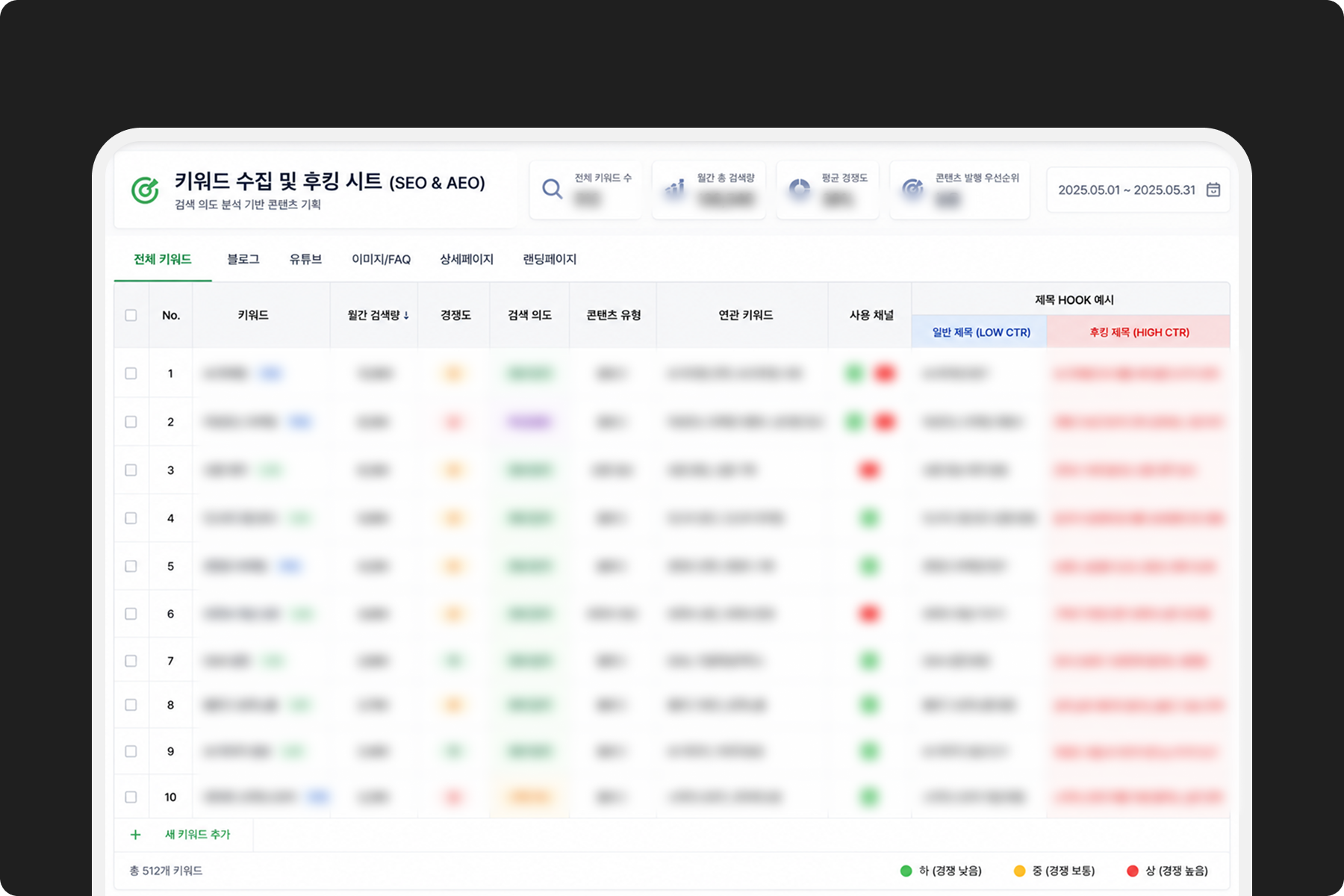The image size is (1344, 896).
Task: Click the red 상 (경쟁 높음) legend dot
Action: point(1133,871)
